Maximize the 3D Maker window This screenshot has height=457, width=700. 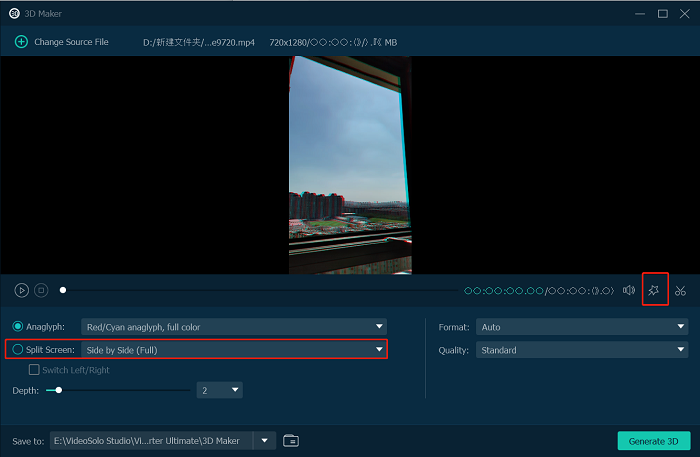[x=663, y=14]
